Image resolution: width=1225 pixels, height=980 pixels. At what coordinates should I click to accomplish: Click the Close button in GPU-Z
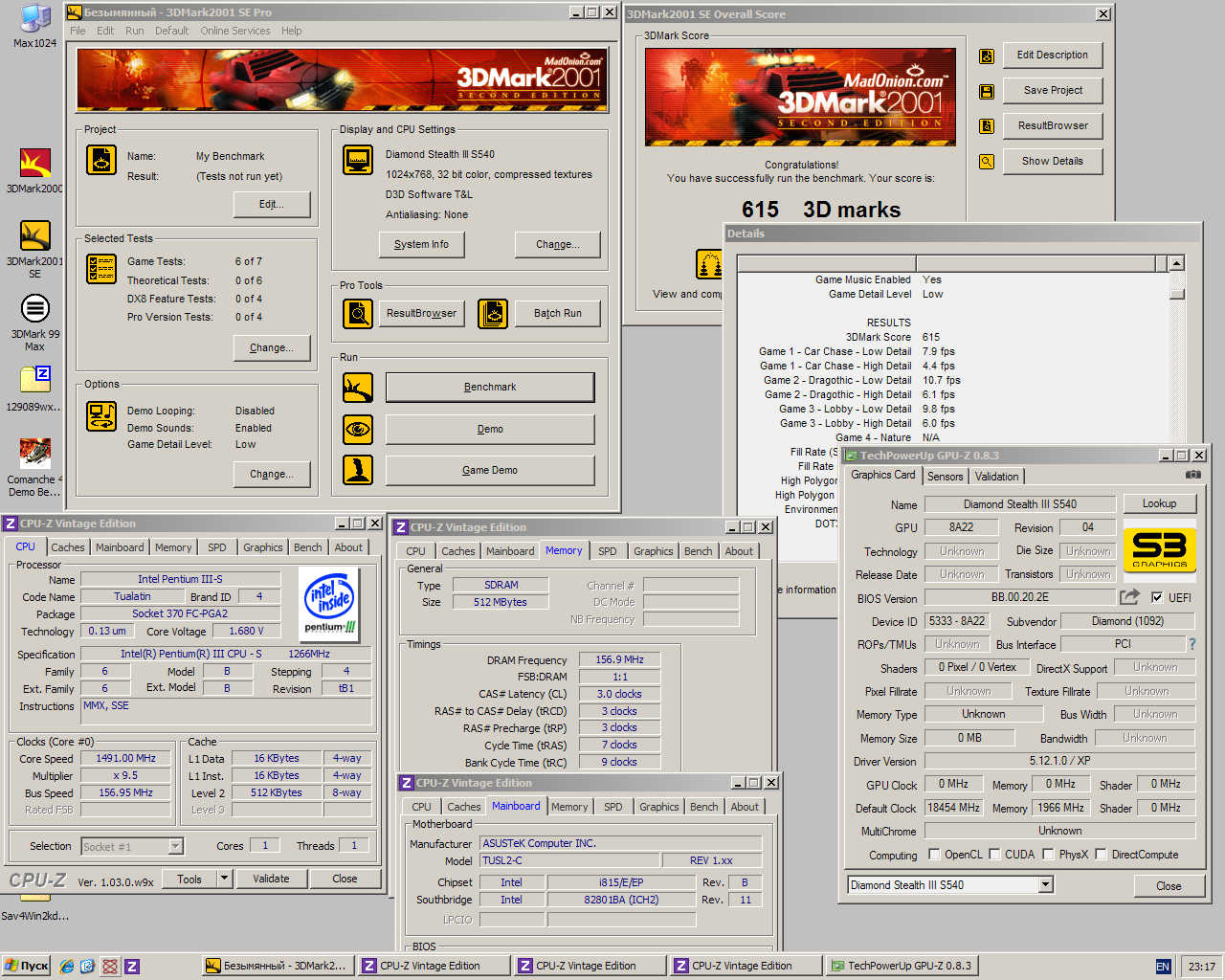(x=1169, y=886)
